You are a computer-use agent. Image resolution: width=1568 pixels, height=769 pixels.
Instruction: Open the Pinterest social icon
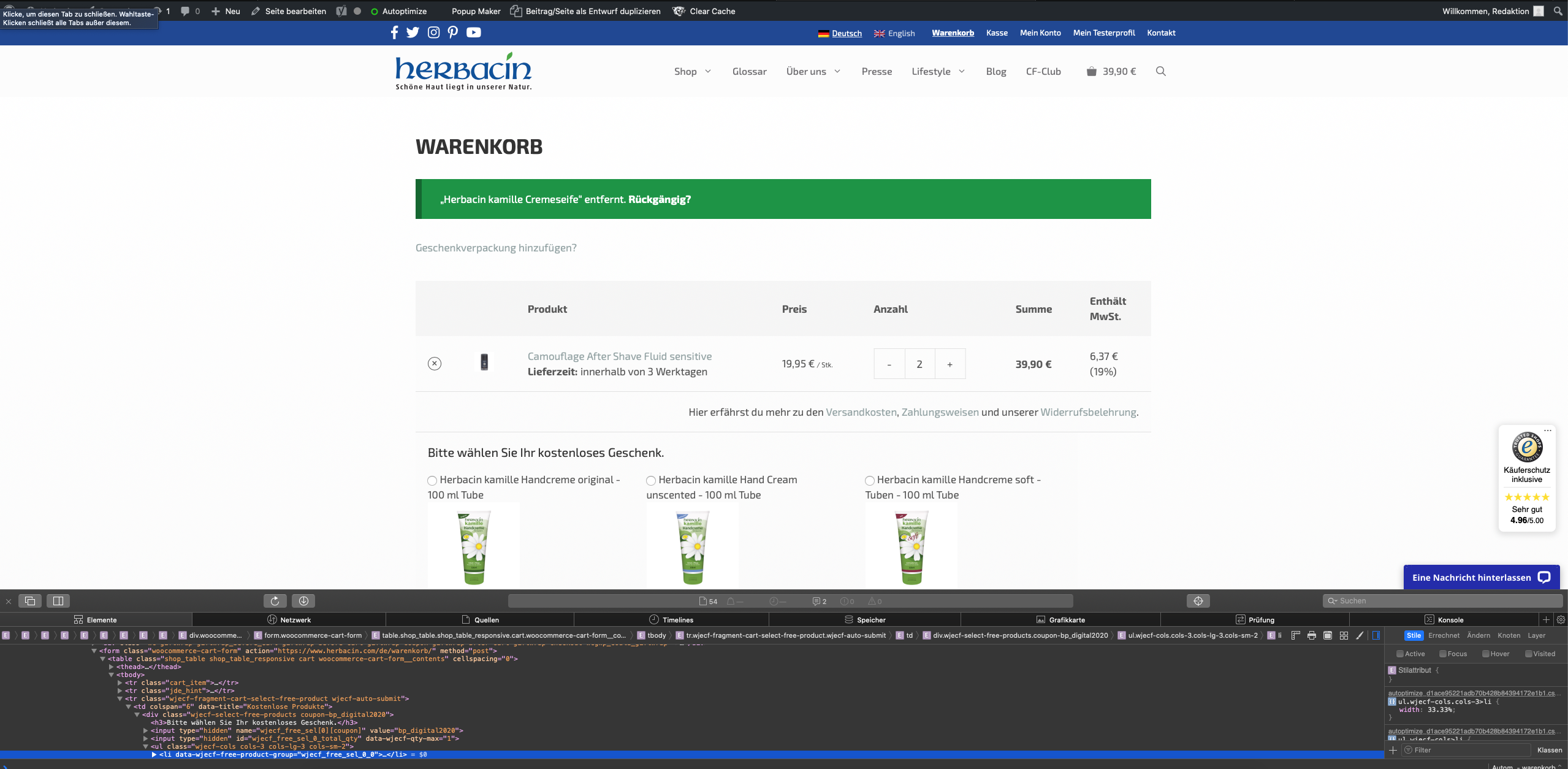click(x=452, y=33)
